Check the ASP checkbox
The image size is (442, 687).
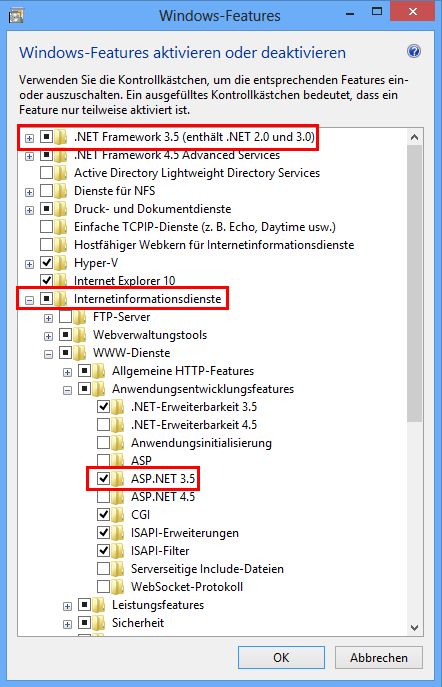[103, 460]
